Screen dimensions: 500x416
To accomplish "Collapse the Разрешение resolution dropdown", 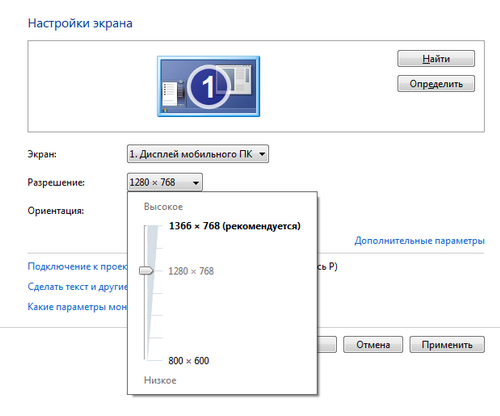I will tap(165, 182).
